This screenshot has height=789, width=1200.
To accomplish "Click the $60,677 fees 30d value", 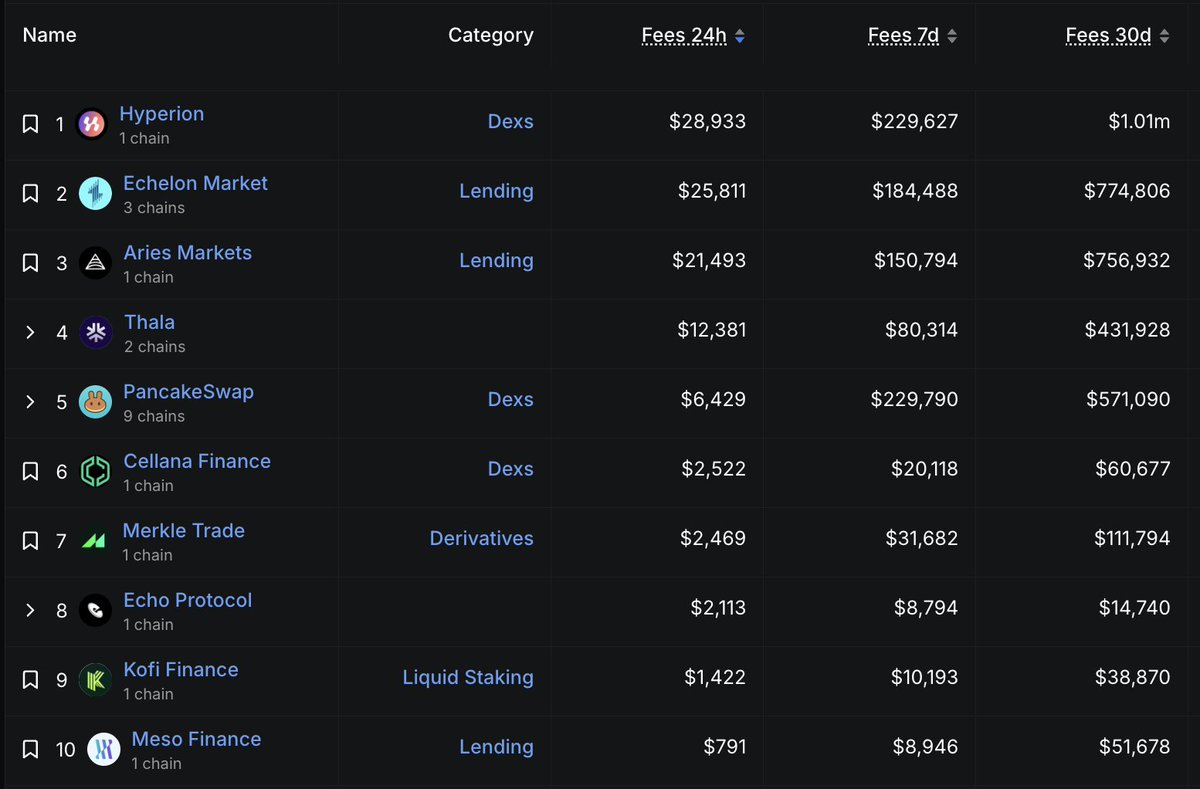I will (1133, 469).
